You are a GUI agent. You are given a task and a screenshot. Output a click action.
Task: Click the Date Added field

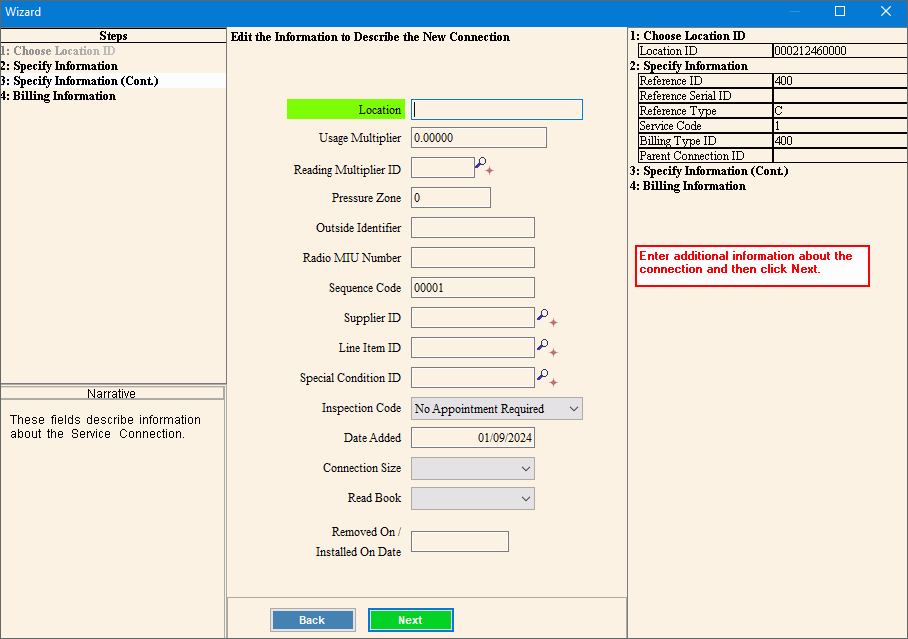(x=472, y=438)
